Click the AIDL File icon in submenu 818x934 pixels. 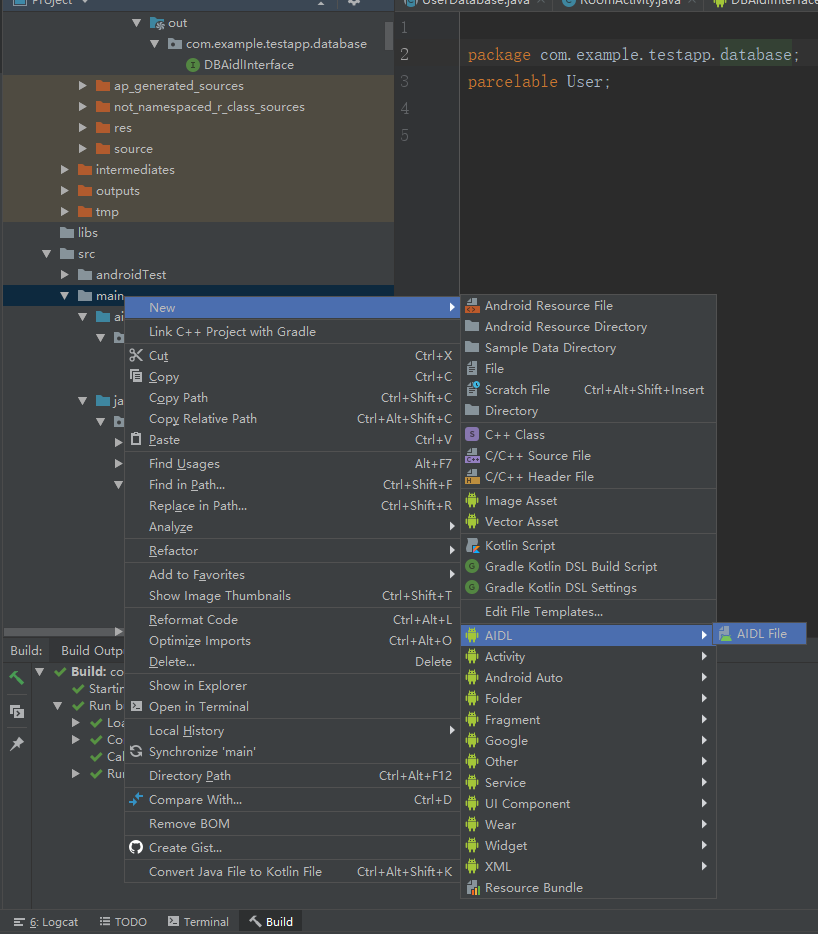725,634
